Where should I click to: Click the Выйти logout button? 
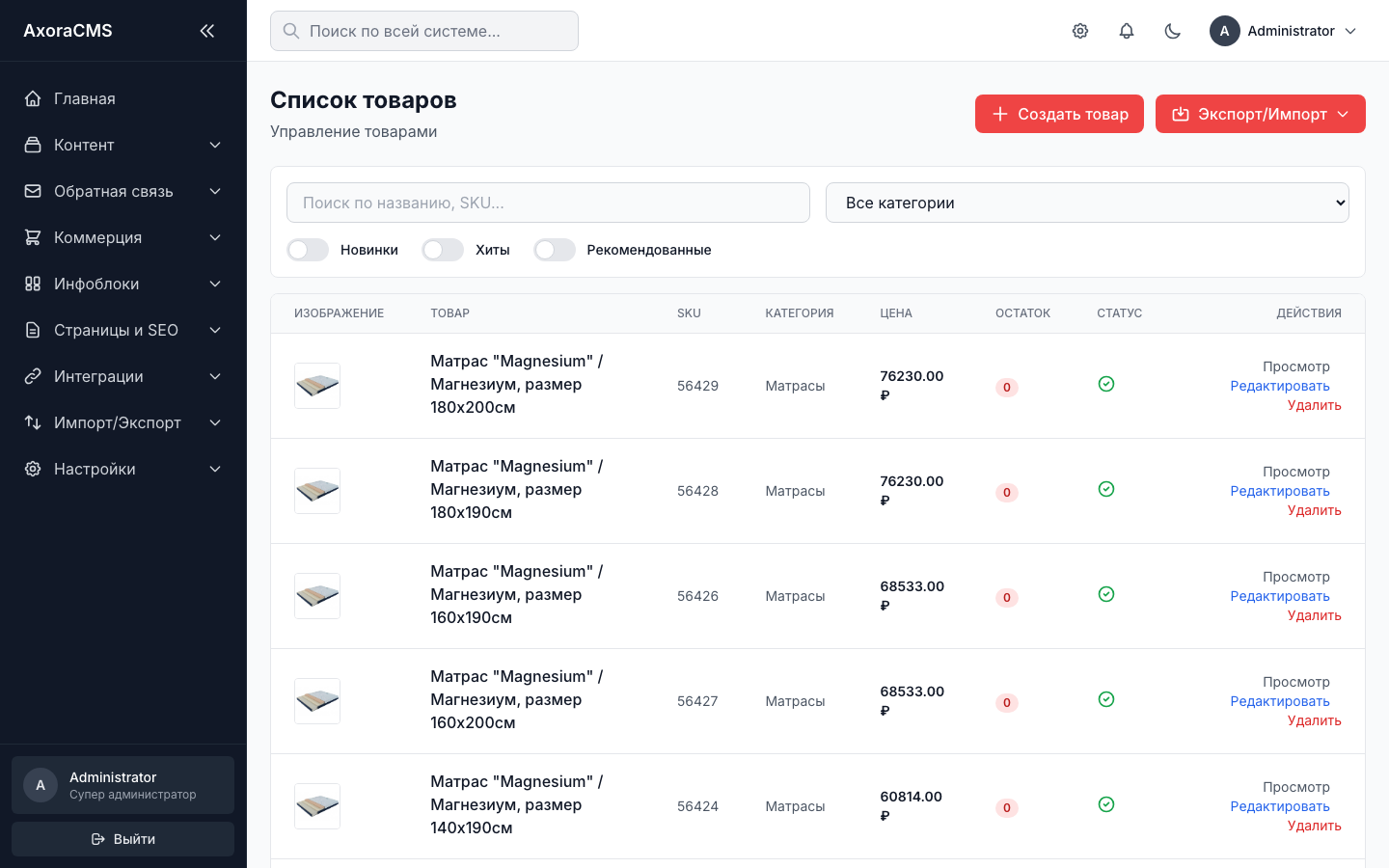point(123,839)
